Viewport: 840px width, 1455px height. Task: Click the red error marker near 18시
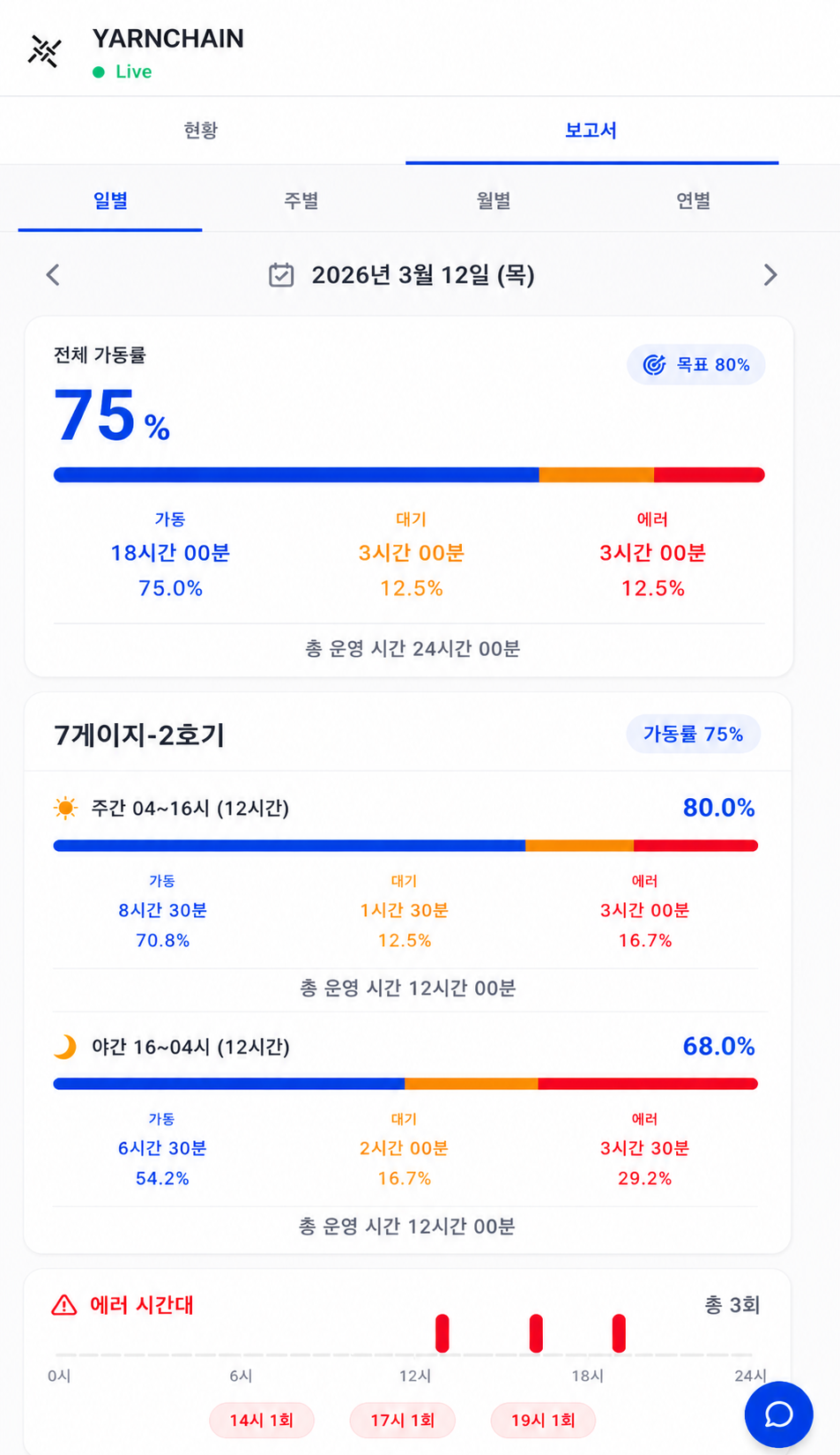[619, 1333]
